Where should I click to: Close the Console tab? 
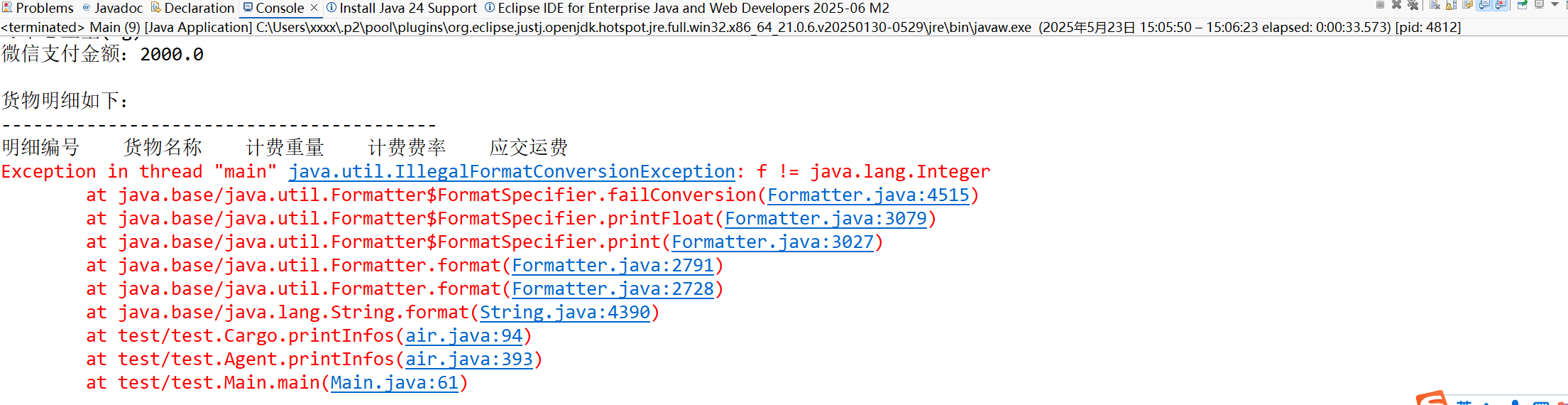coord(314,8)
